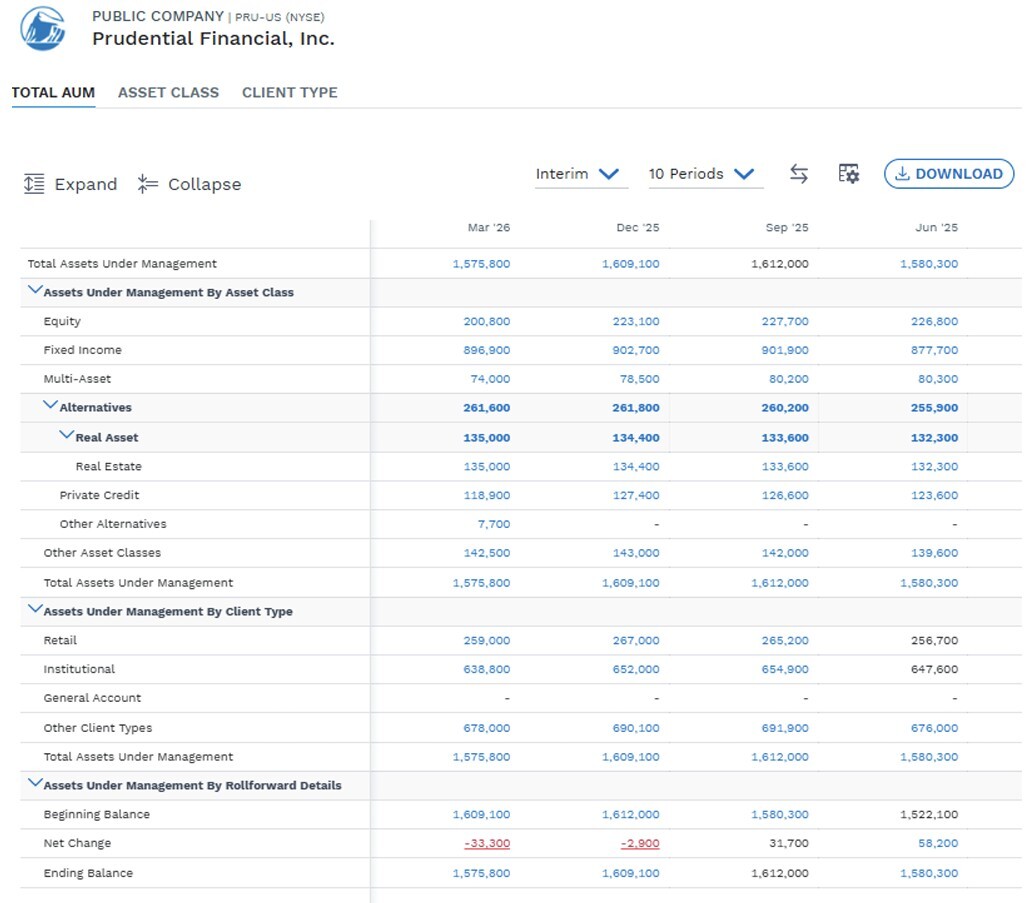Click Collapse text button
This screenshot has width=1031, height=903.
[204, 184]
